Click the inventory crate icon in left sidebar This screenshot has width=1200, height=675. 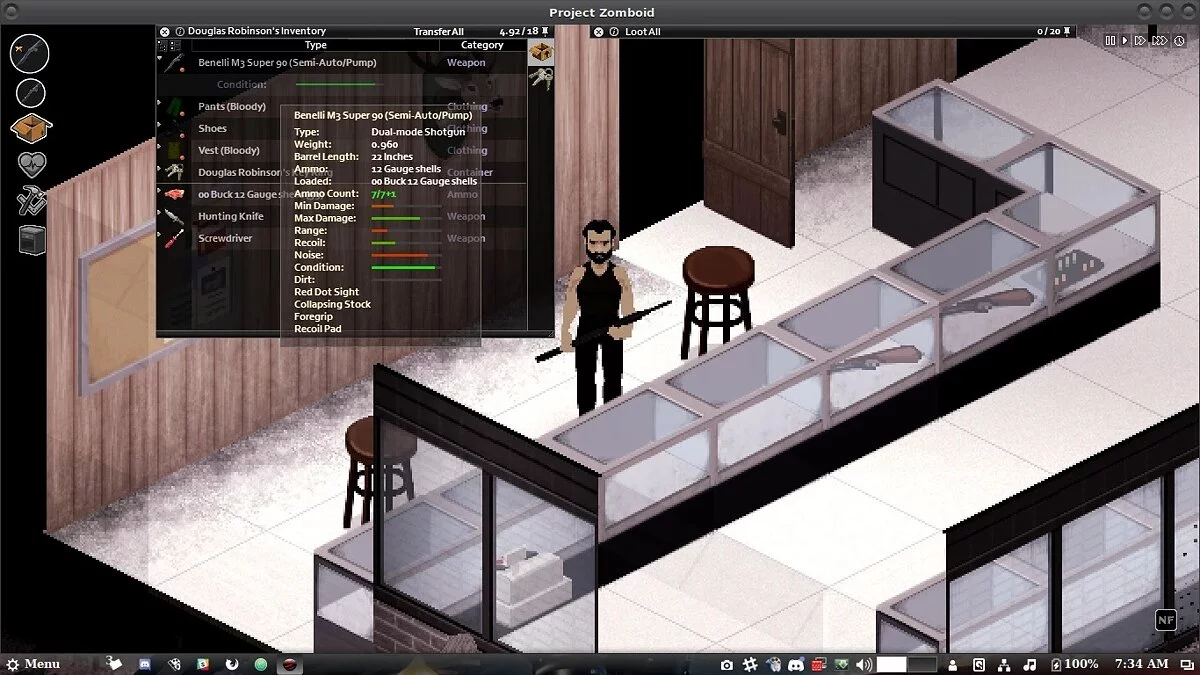pos(32,129)
